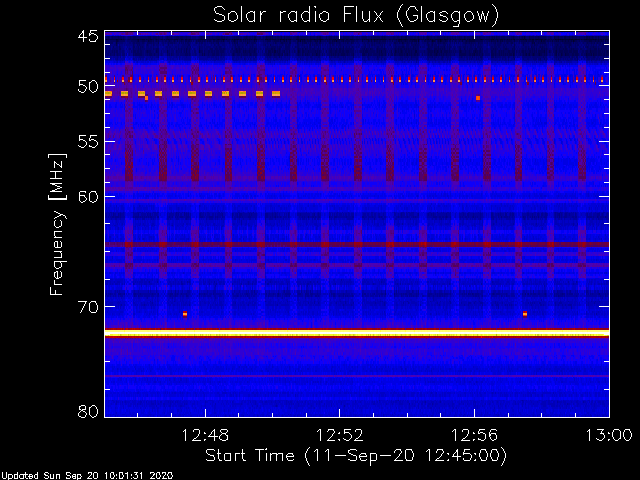This screenshot has height=480, width=640.
Task: Click the 60 MHz frequency tick label
Action: tap(88, 196)
